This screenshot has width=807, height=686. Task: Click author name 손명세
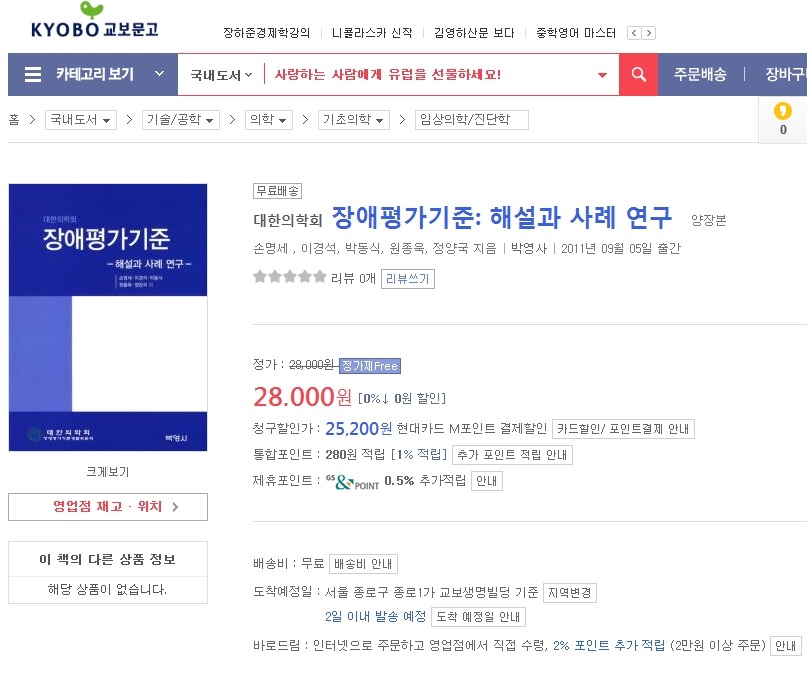[x=271, y=249]
